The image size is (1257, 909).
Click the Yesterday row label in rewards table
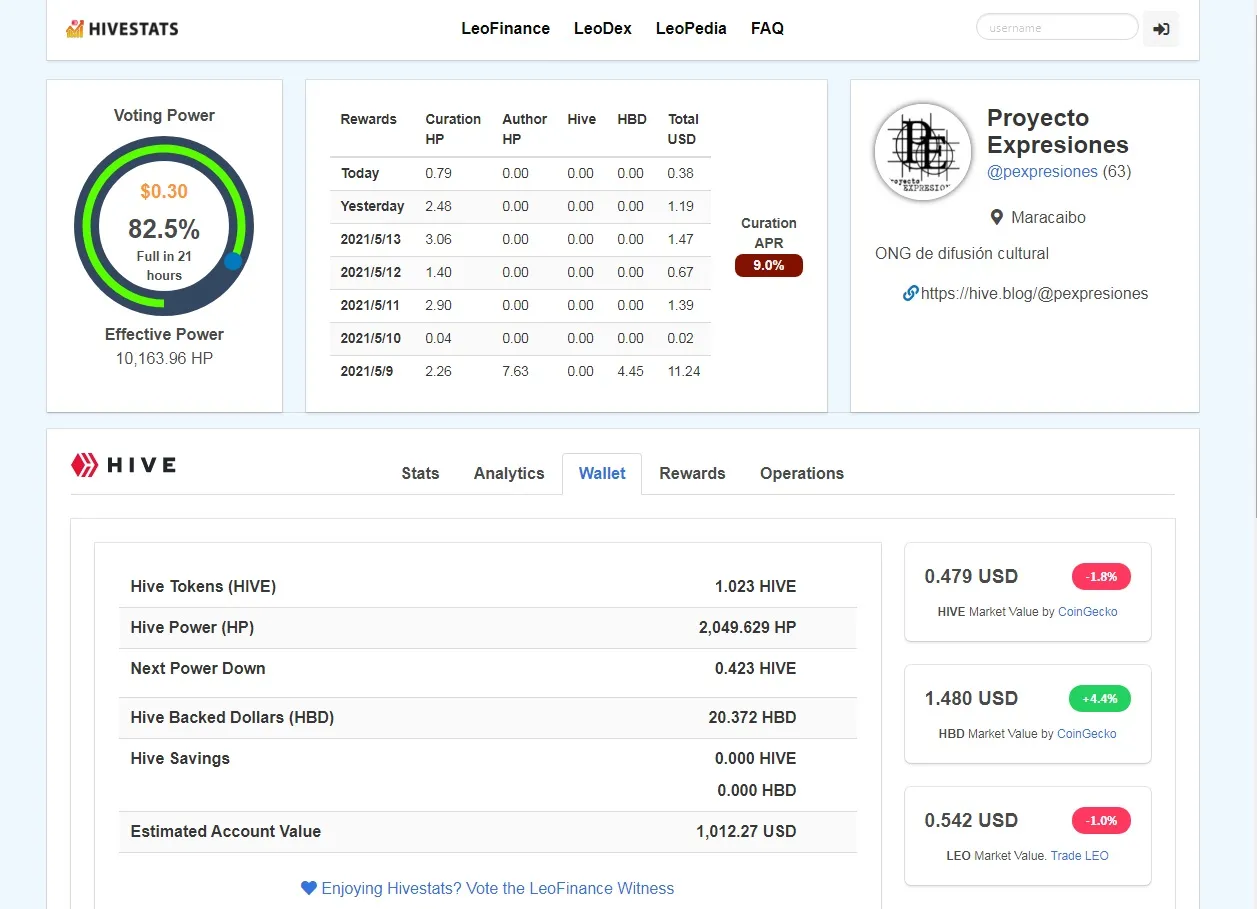click(x=372, y=206)
